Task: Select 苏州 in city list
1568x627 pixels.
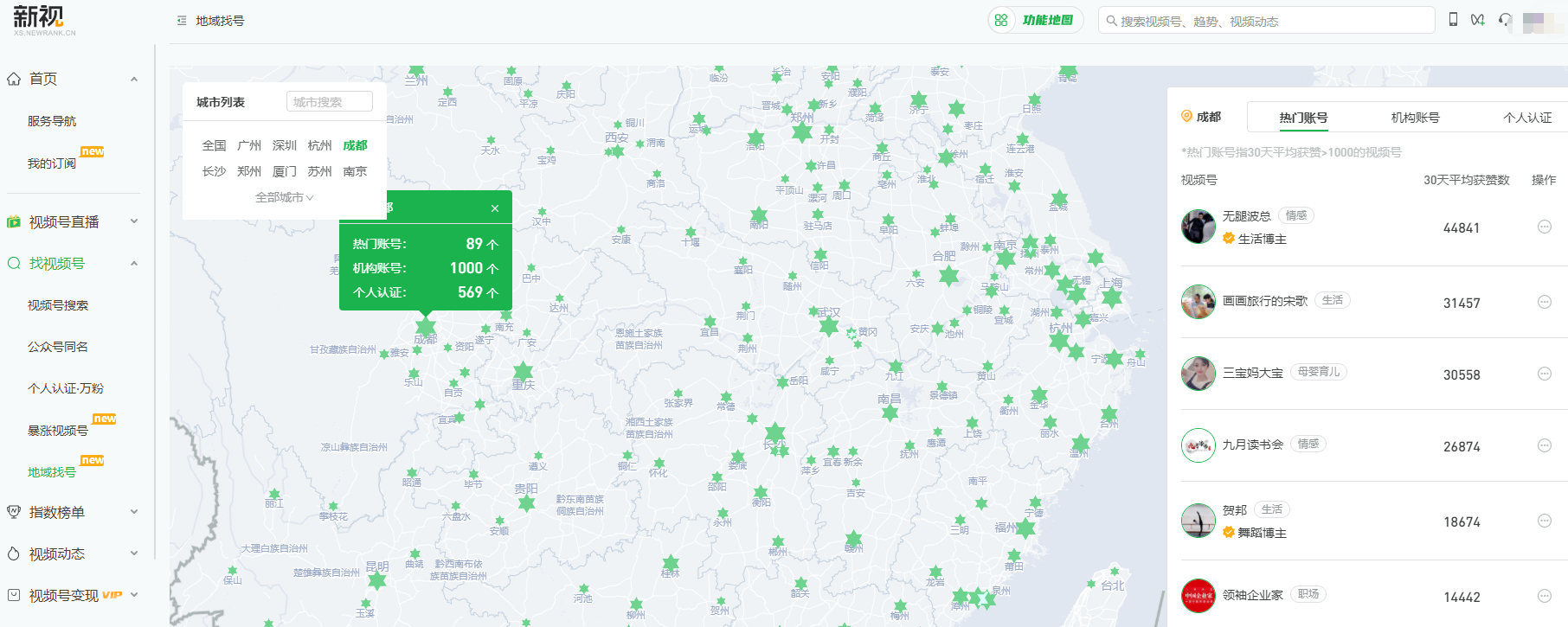Action: coord(320,171)
